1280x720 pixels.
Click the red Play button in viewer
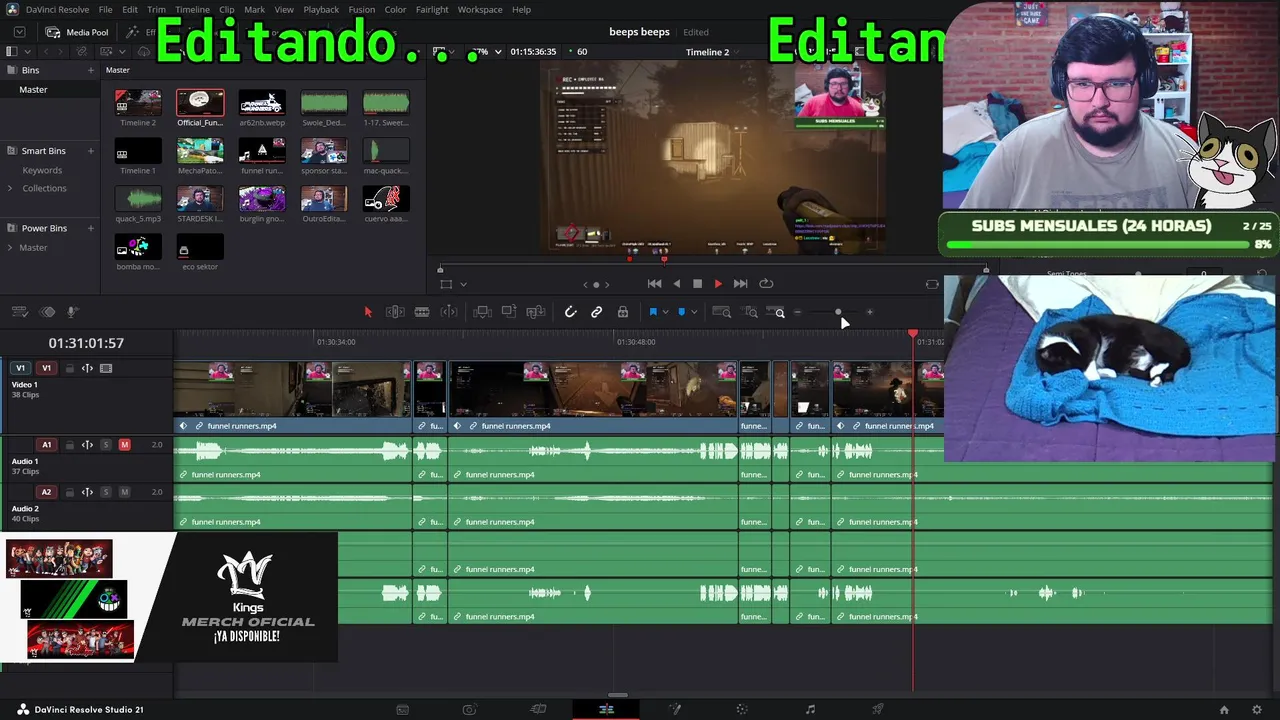pos(718,284)
